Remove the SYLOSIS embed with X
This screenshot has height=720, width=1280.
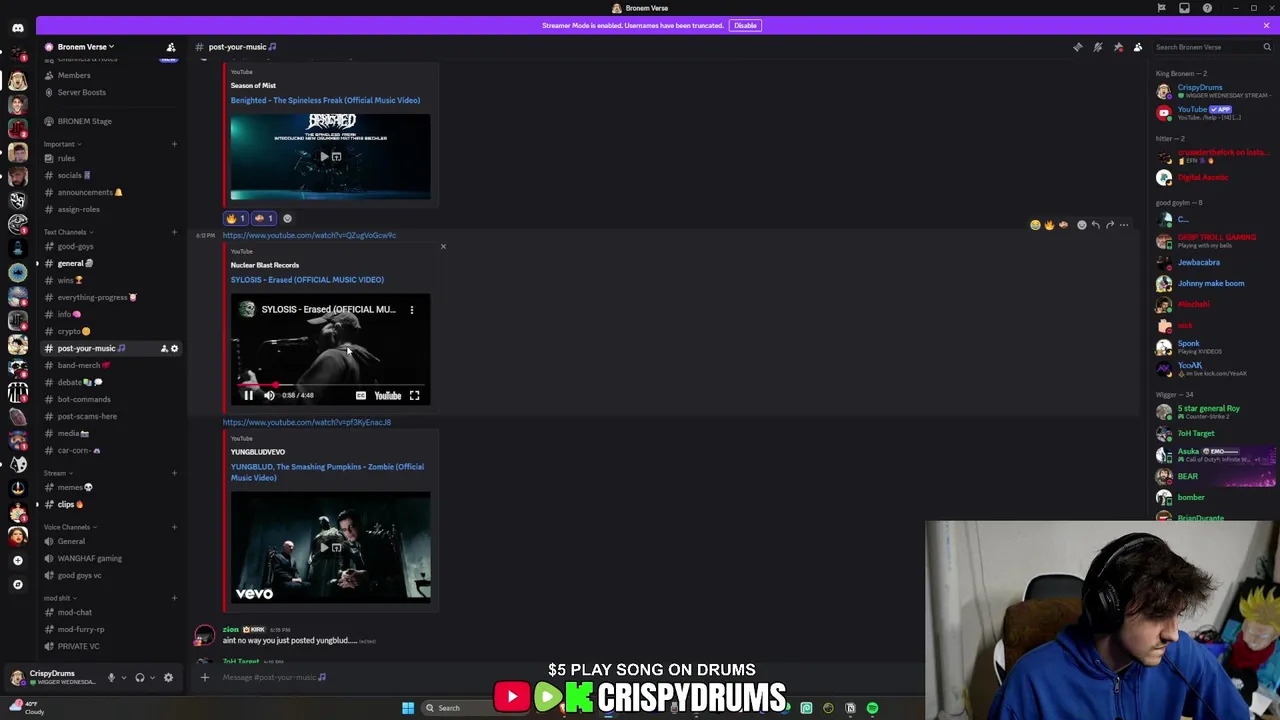pos(443,247)
